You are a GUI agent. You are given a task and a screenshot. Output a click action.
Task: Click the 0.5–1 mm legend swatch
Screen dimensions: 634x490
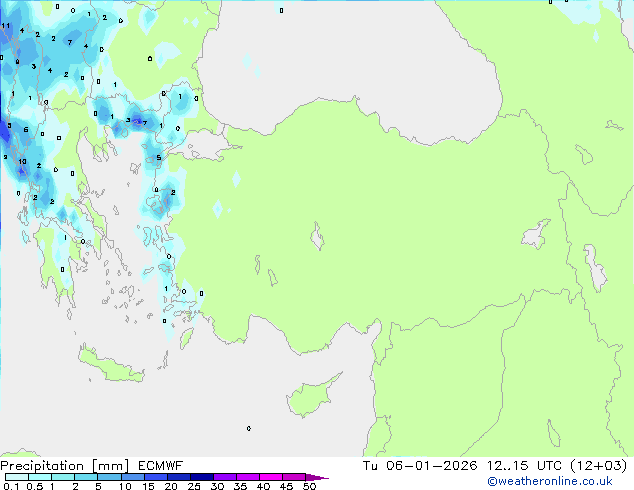click(x=40, y=477)
